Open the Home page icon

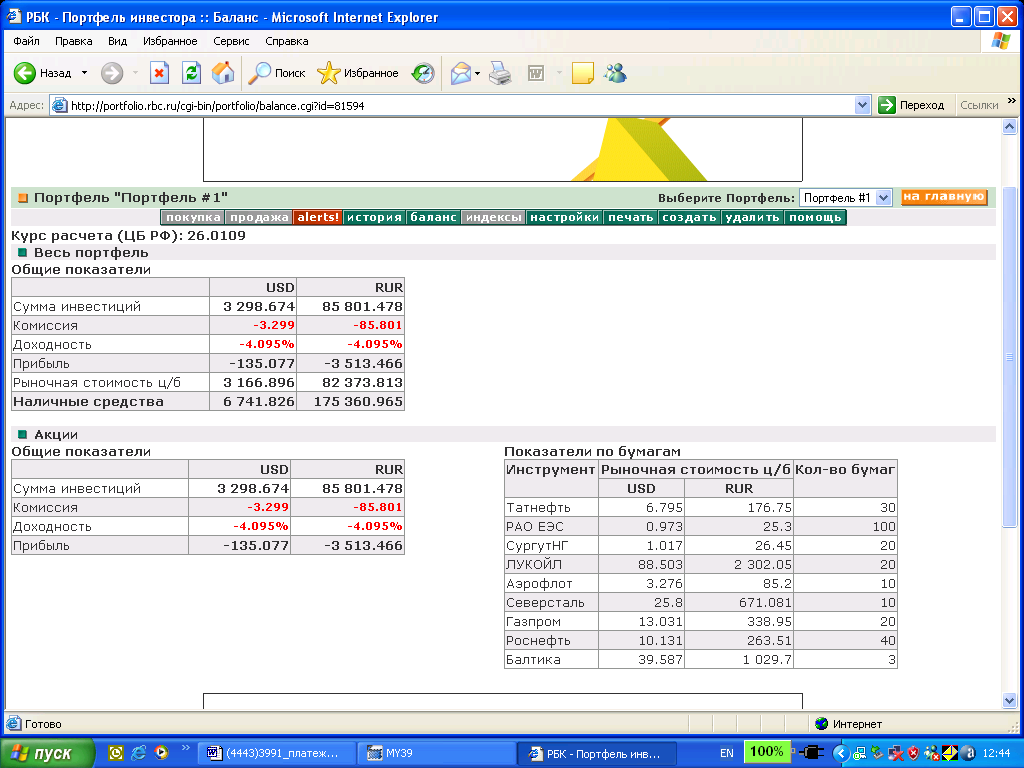click(223, 73)
